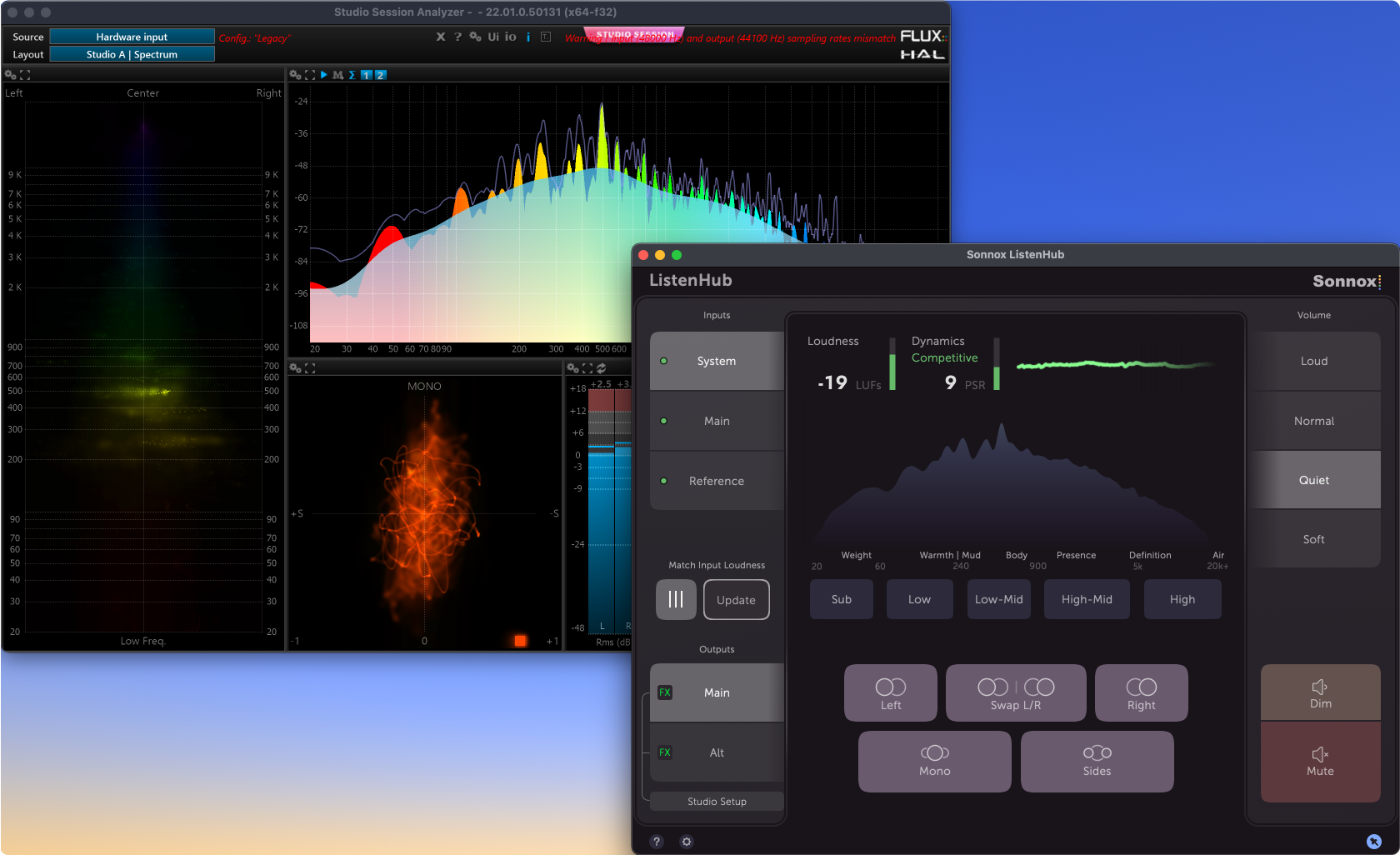Set volume preset to Normal

pos(1314,421)
